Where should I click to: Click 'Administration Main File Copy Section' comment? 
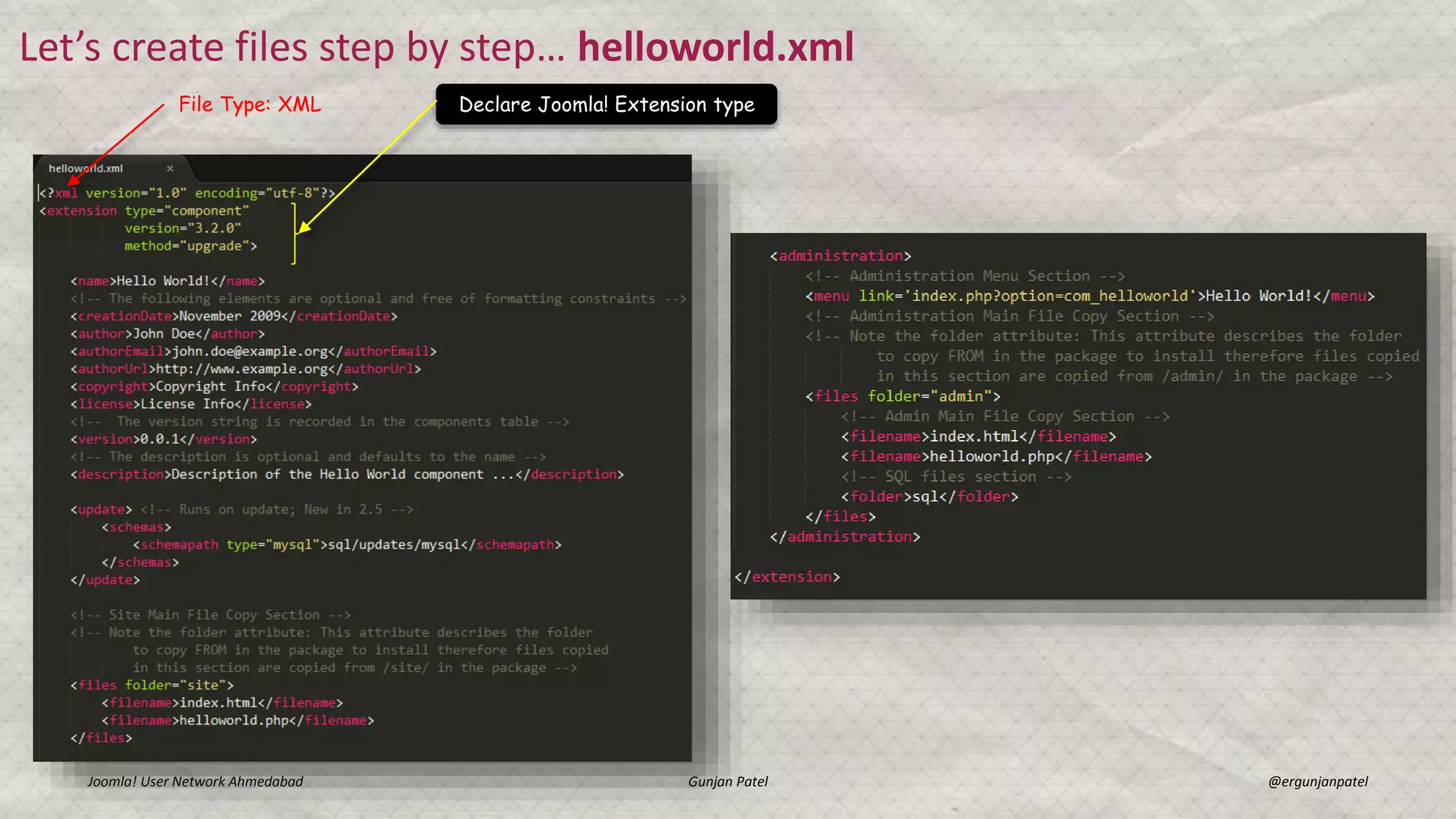click(x=1010, y=316)
